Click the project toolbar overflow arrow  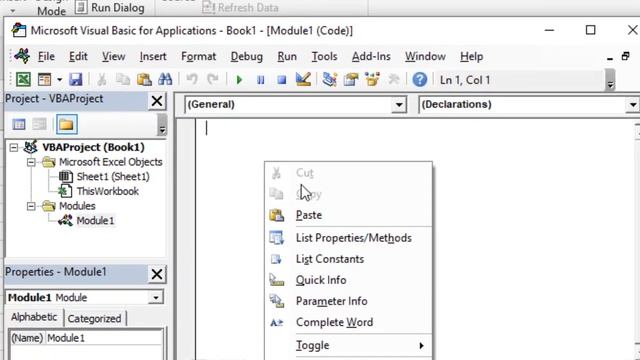(162, 124)
